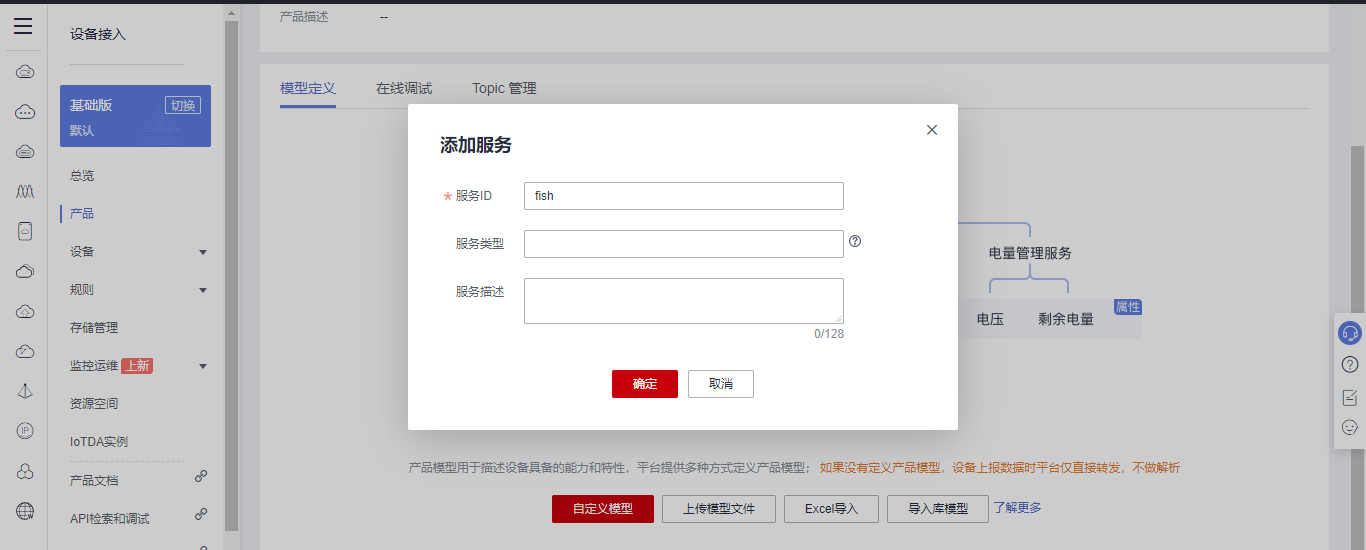Click the 电压 property in diagram
The height and width of the screenshot is (550, 1366).
[990, 319]
